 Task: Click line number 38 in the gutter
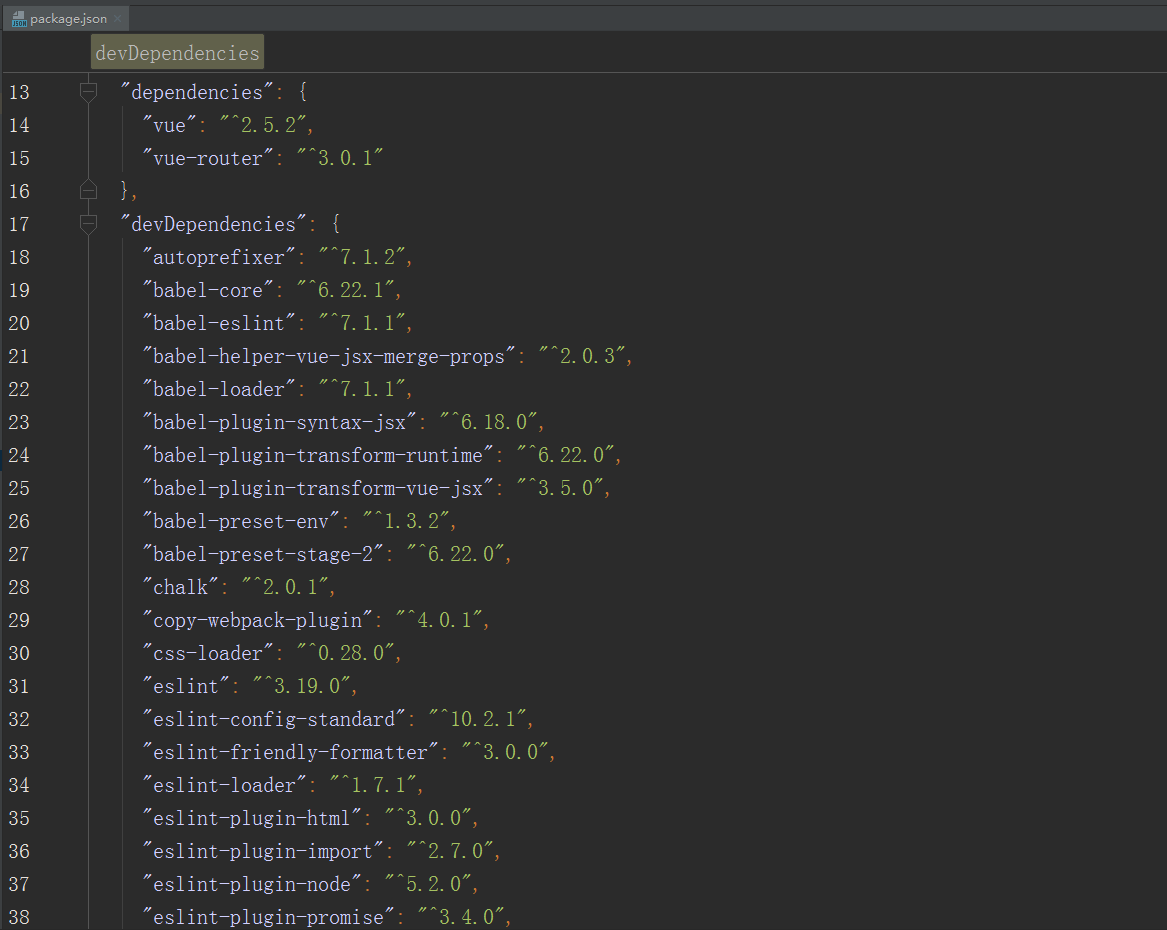tap(19, 917)
